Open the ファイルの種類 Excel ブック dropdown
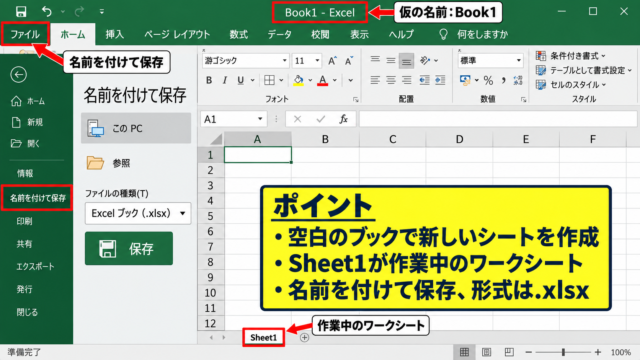 click(x=138, y=213)
